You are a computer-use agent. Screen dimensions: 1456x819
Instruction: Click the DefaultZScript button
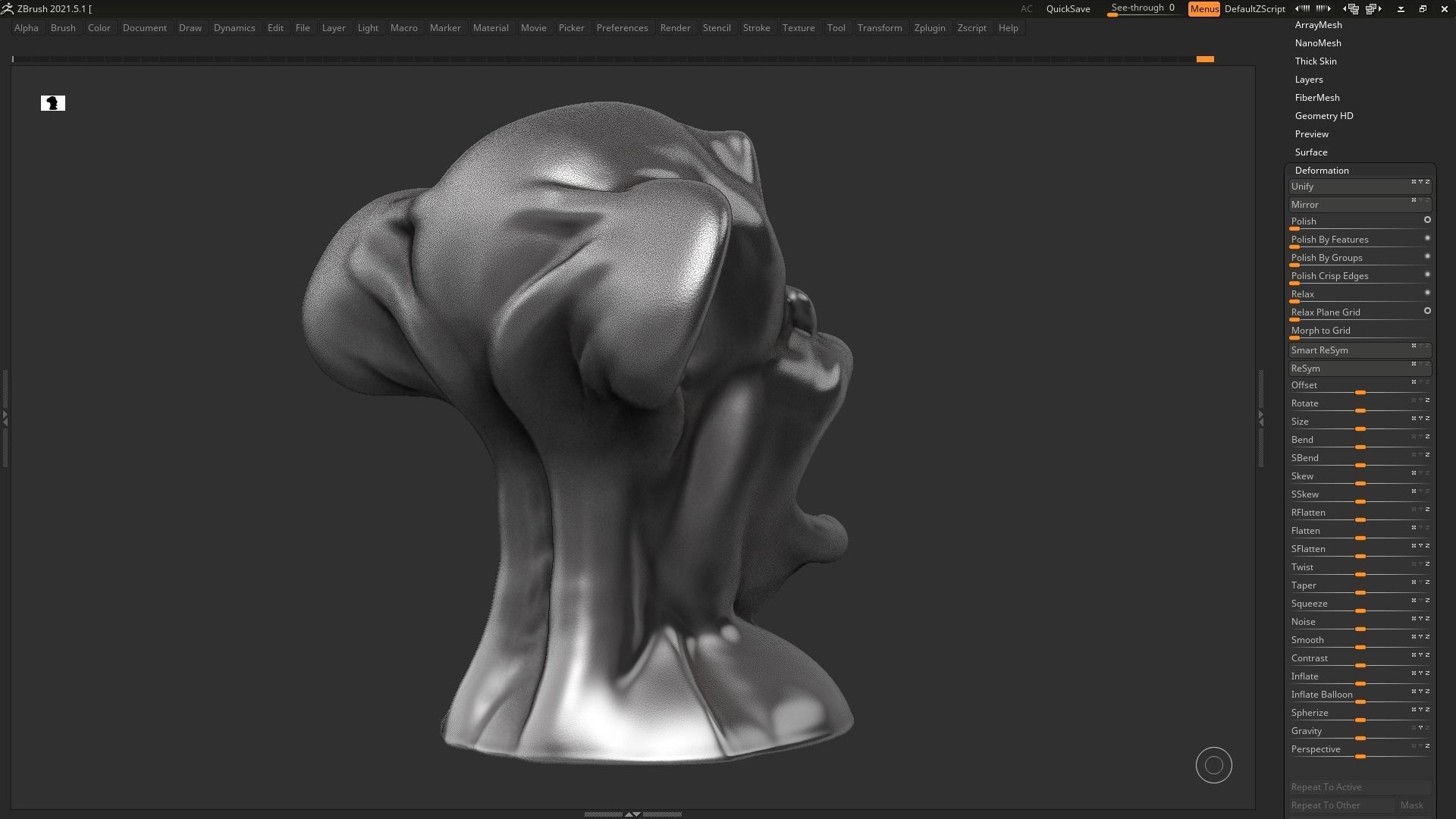tap(1254, 9)
